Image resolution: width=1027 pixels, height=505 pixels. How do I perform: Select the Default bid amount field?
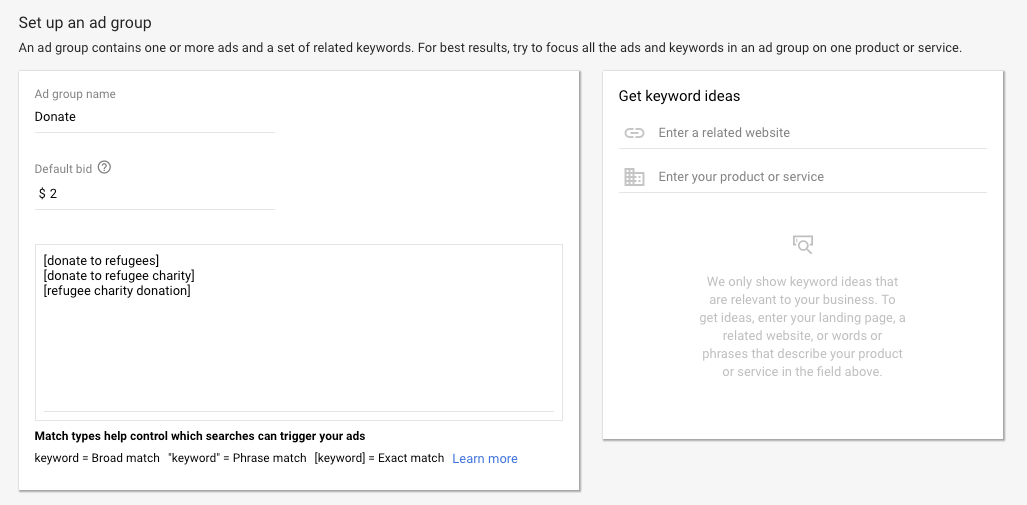point(155,194)
